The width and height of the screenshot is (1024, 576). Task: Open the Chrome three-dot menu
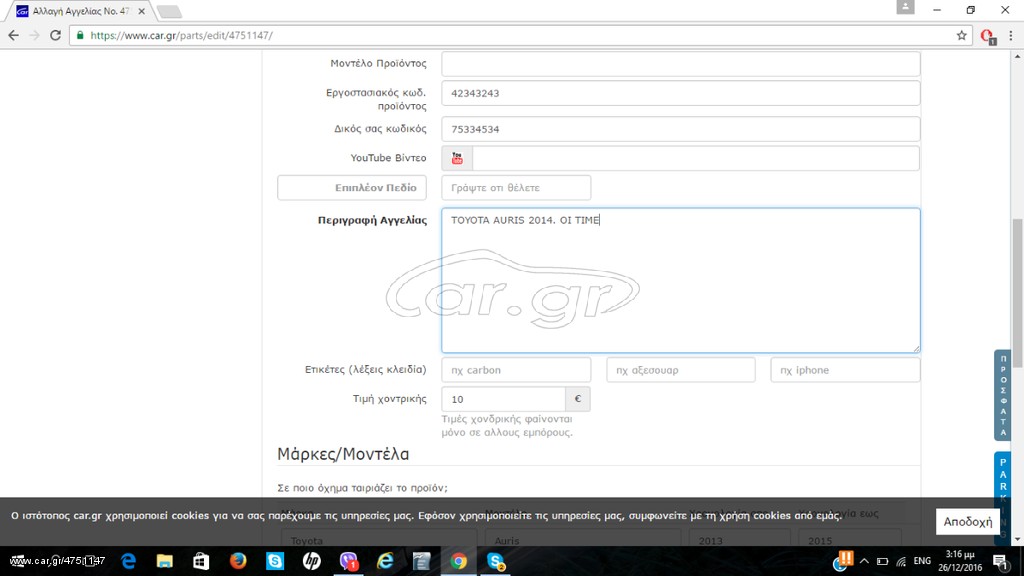click(x=1010, y=35)
